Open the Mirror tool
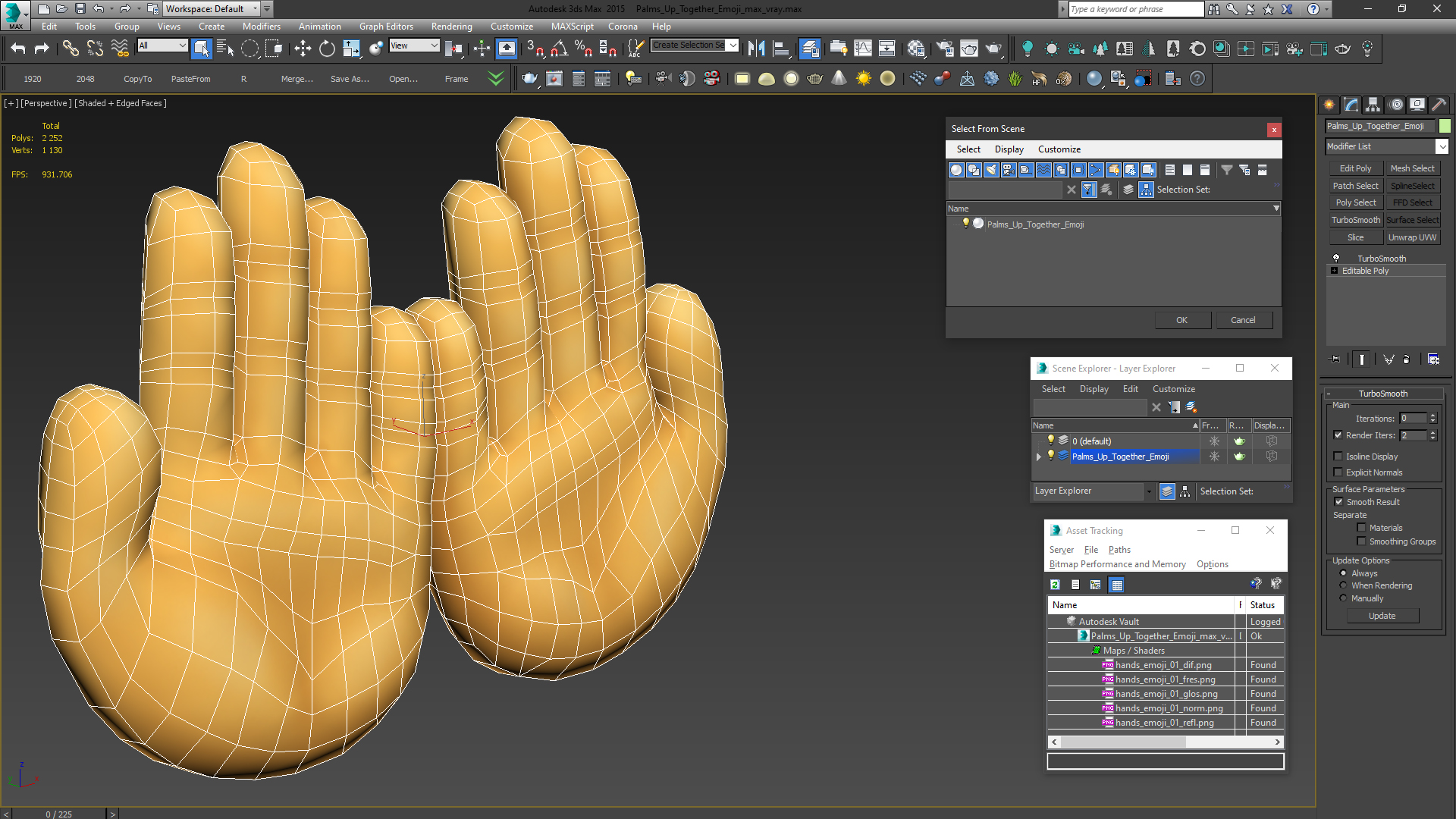The image size is (1456, 819). tap(756, 49)
